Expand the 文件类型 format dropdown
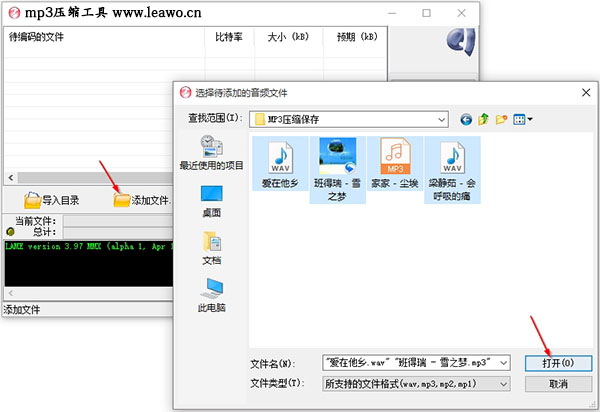600x412 pixels. (x=504, y=384)
